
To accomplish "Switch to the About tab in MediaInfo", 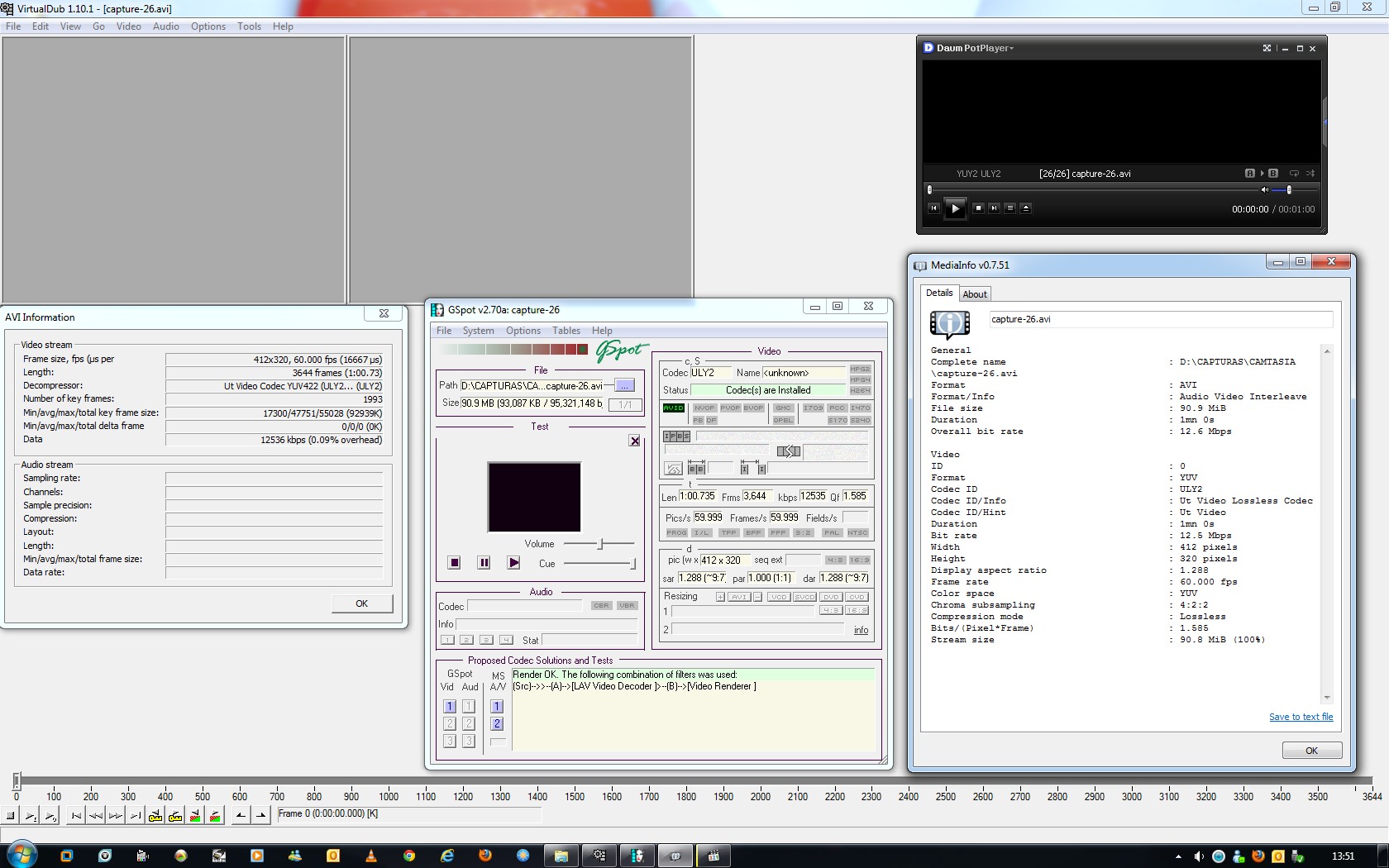I will coord(974,294).
